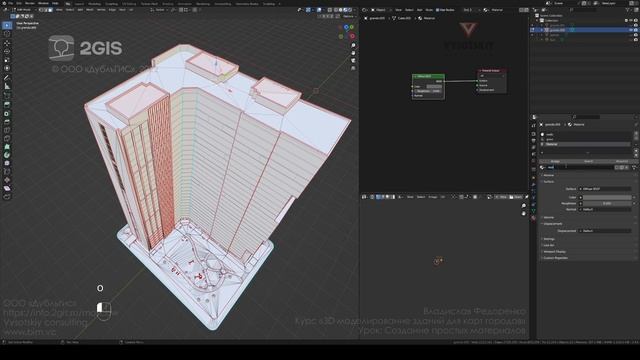Open the File menu

tap(11, 3)
